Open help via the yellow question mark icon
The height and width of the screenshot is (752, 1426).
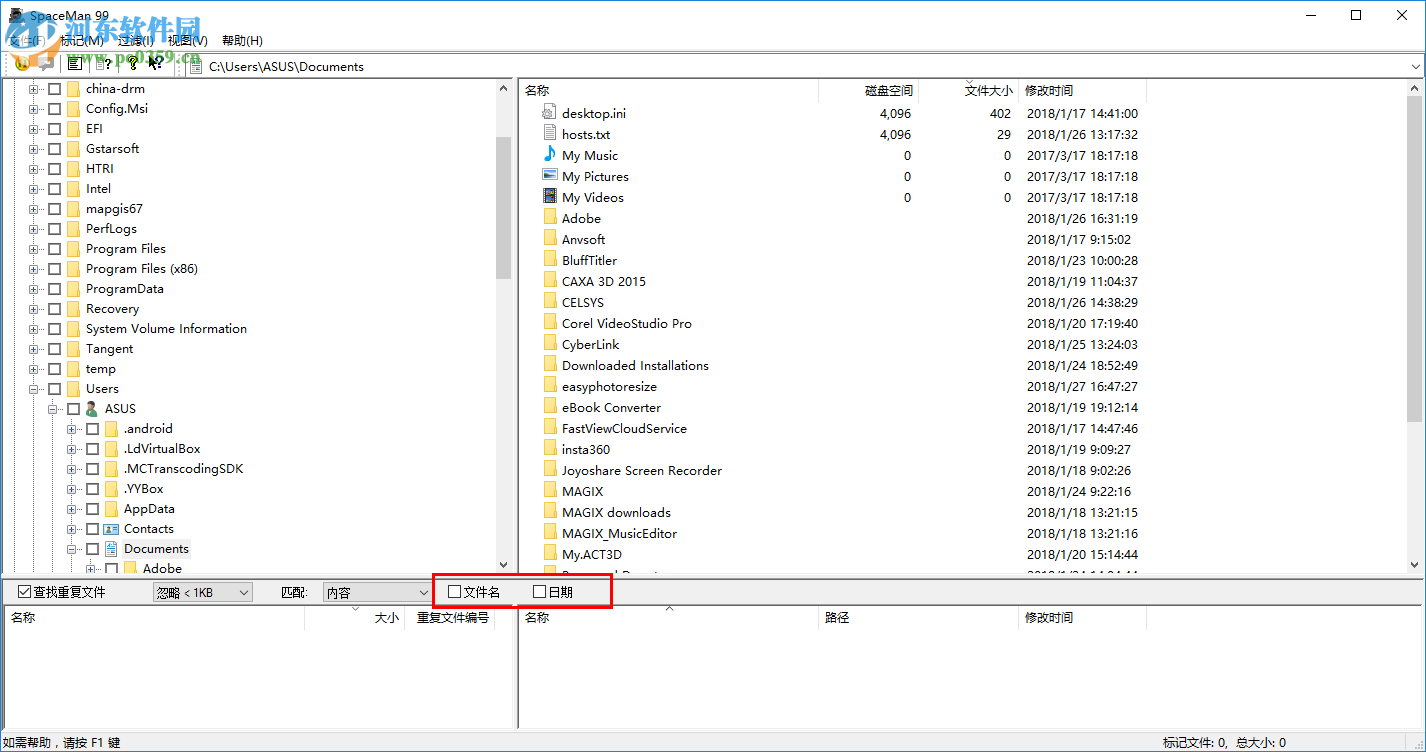coord(131,64)
